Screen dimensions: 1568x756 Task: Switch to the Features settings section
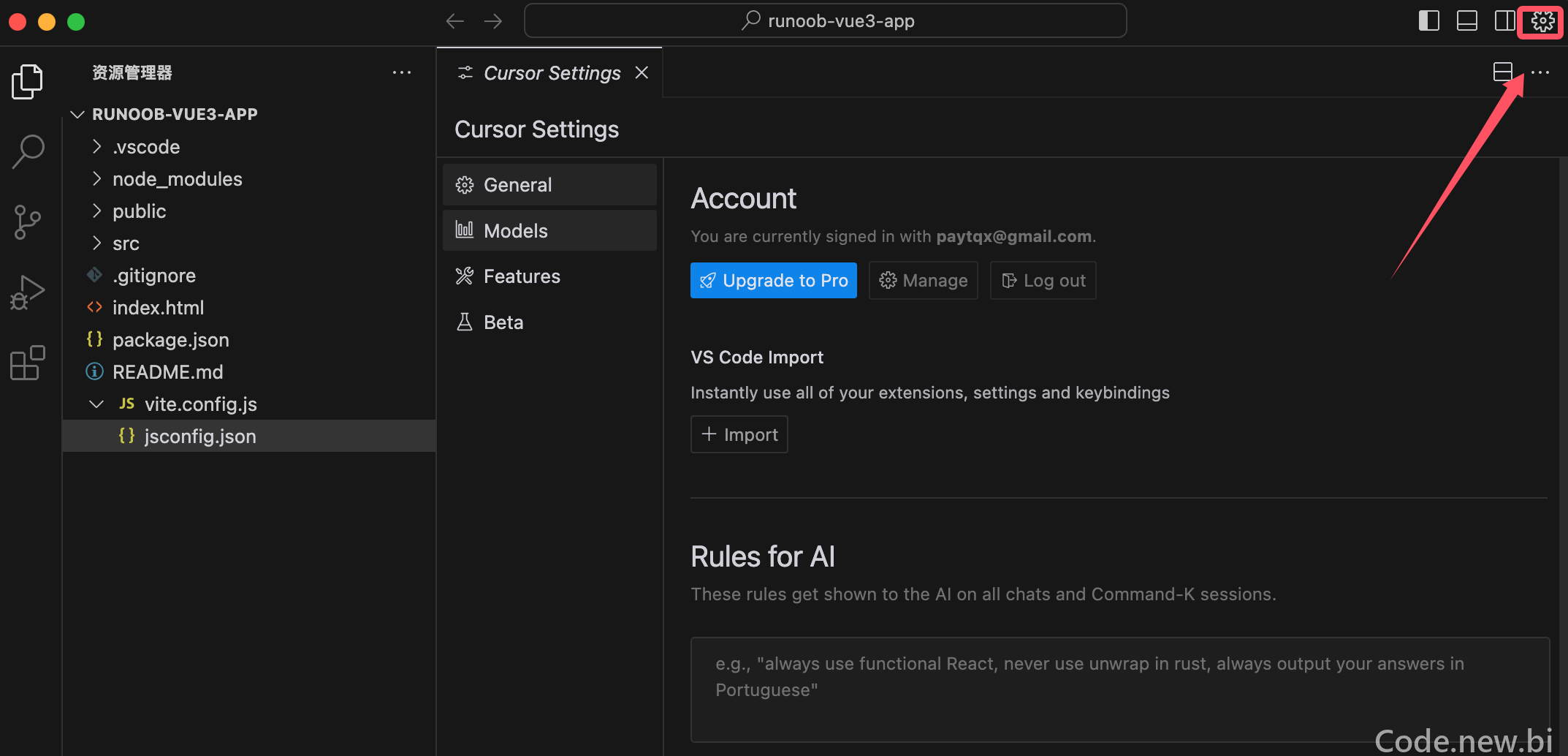pyautogui.click(x=549, y=276)
